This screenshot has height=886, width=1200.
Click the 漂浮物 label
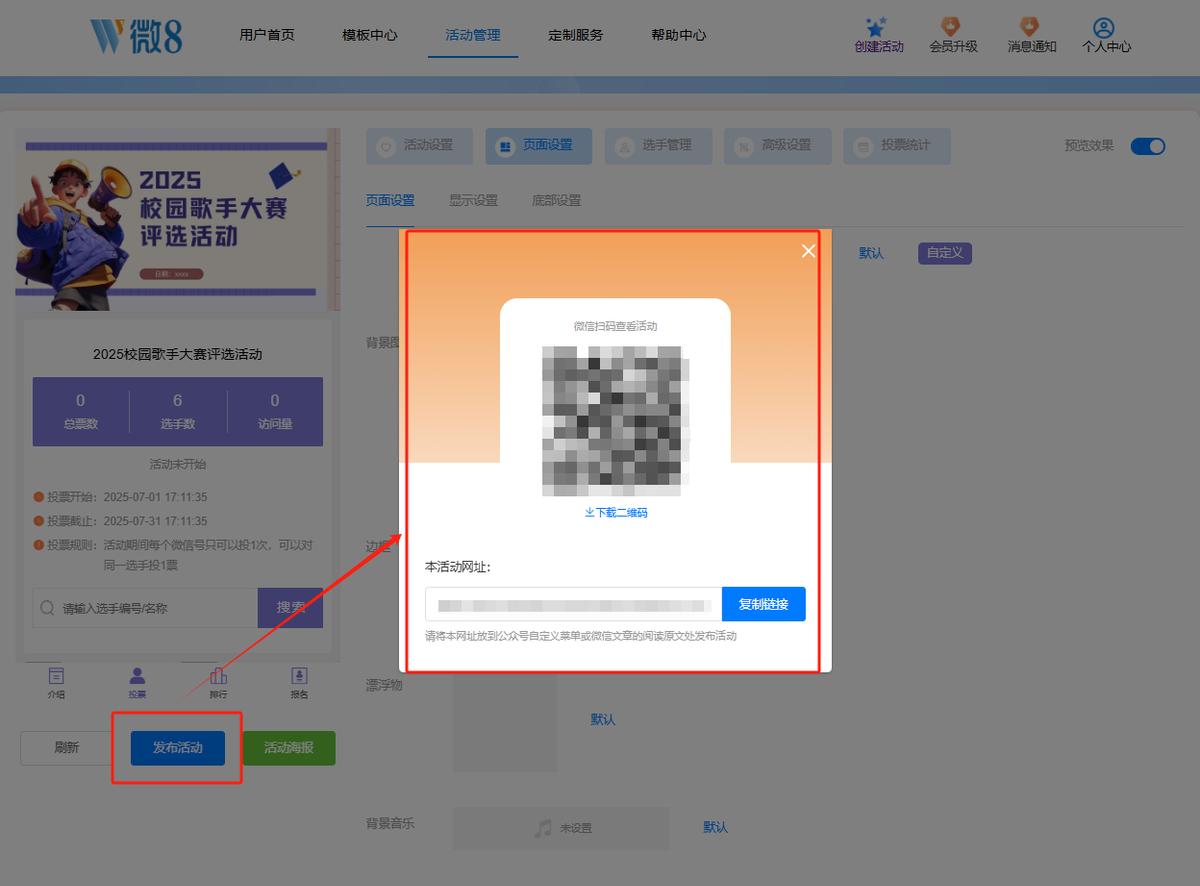tap(384, 685)
